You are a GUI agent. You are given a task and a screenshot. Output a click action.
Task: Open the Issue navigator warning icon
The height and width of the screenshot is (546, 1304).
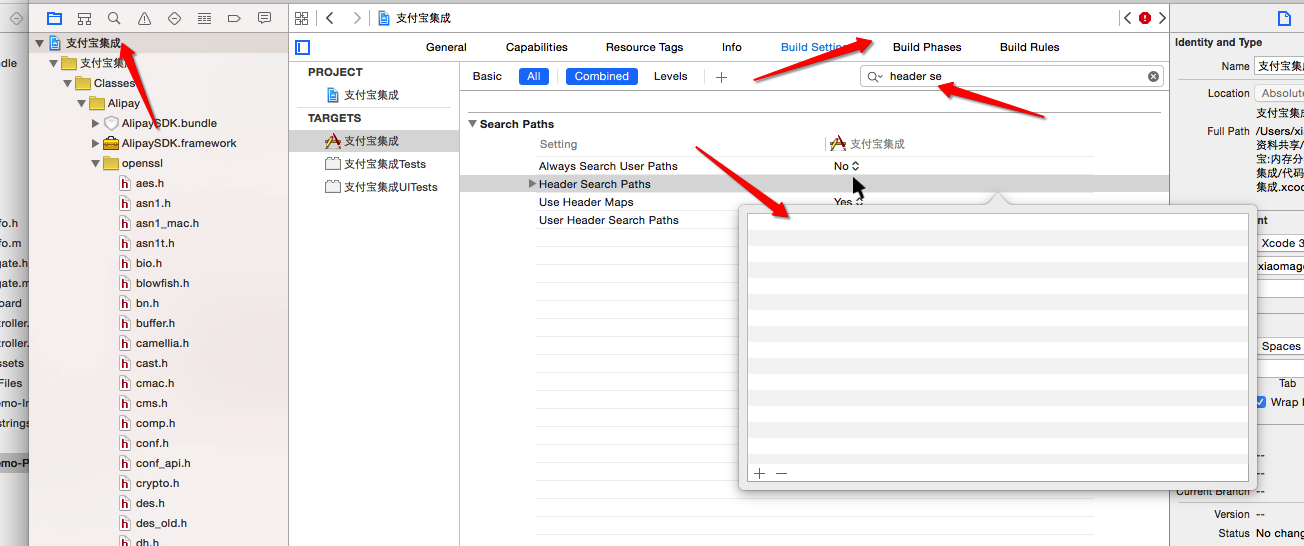click(x=144, y=18)
